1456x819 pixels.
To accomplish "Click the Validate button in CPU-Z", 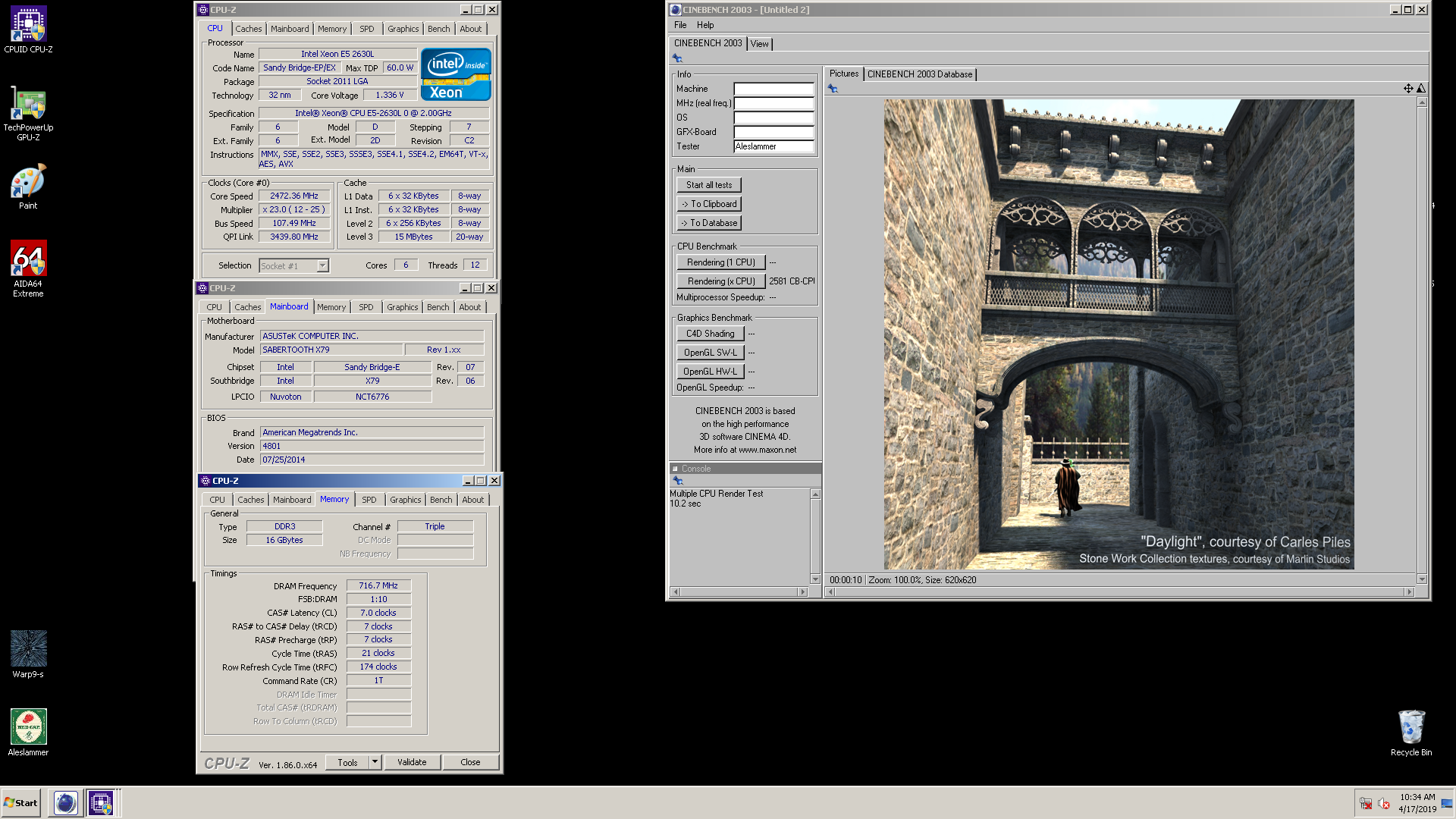I will tap(413, 762).
